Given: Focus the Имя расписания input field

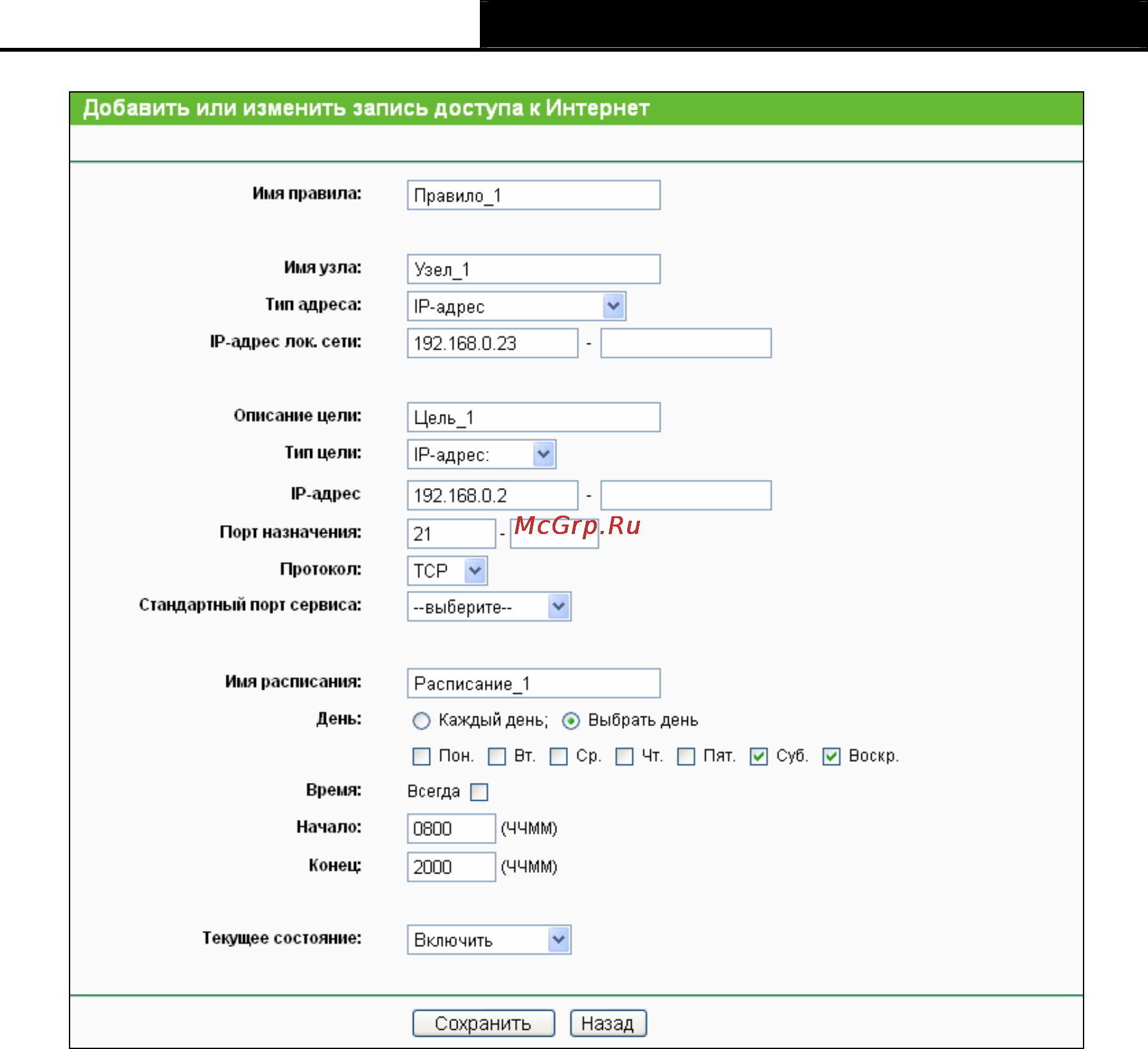Looking at the screenshot, I should pyautogui.click(x=533, y=683).
